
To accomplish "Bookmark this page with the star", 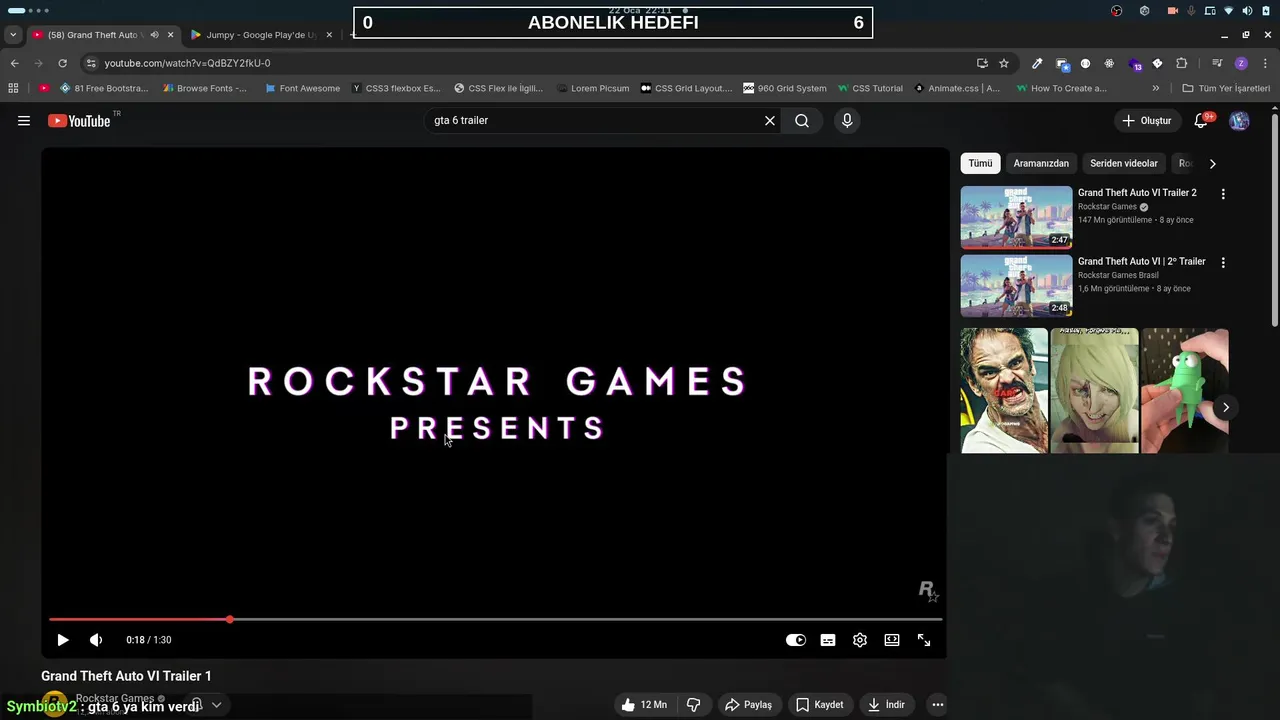I will (1004, 63).
